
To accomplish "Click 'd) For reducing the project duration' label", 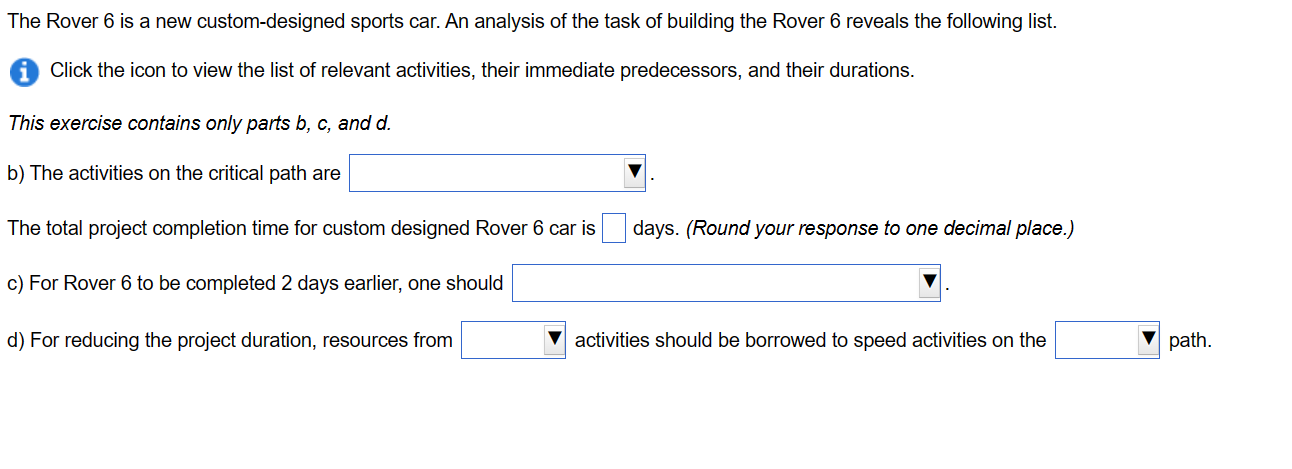I will 230,340.
